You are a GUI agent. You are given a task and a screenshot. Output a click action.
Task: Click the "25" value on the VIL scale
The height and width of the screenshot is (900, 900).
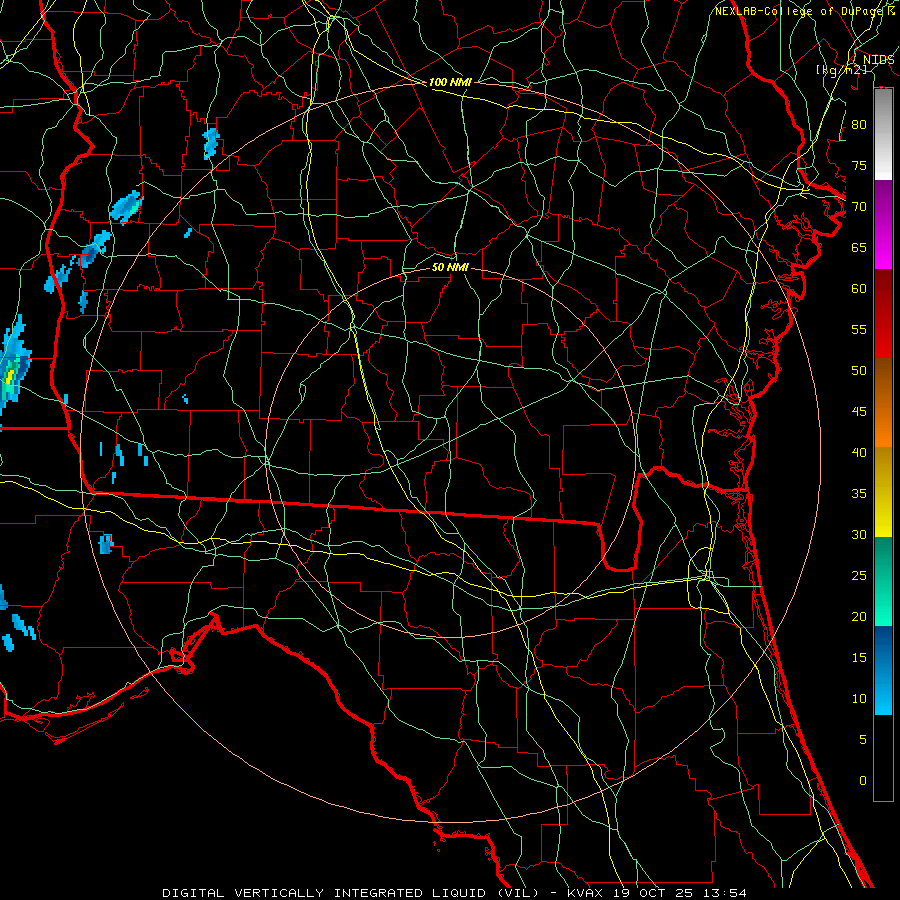(x=859, y=576)
